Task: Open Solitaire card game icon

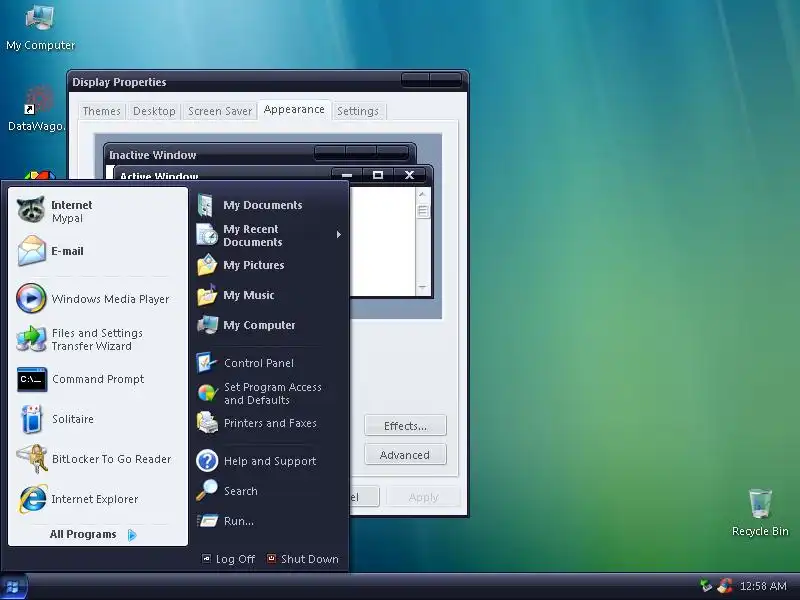Action: 32,419
